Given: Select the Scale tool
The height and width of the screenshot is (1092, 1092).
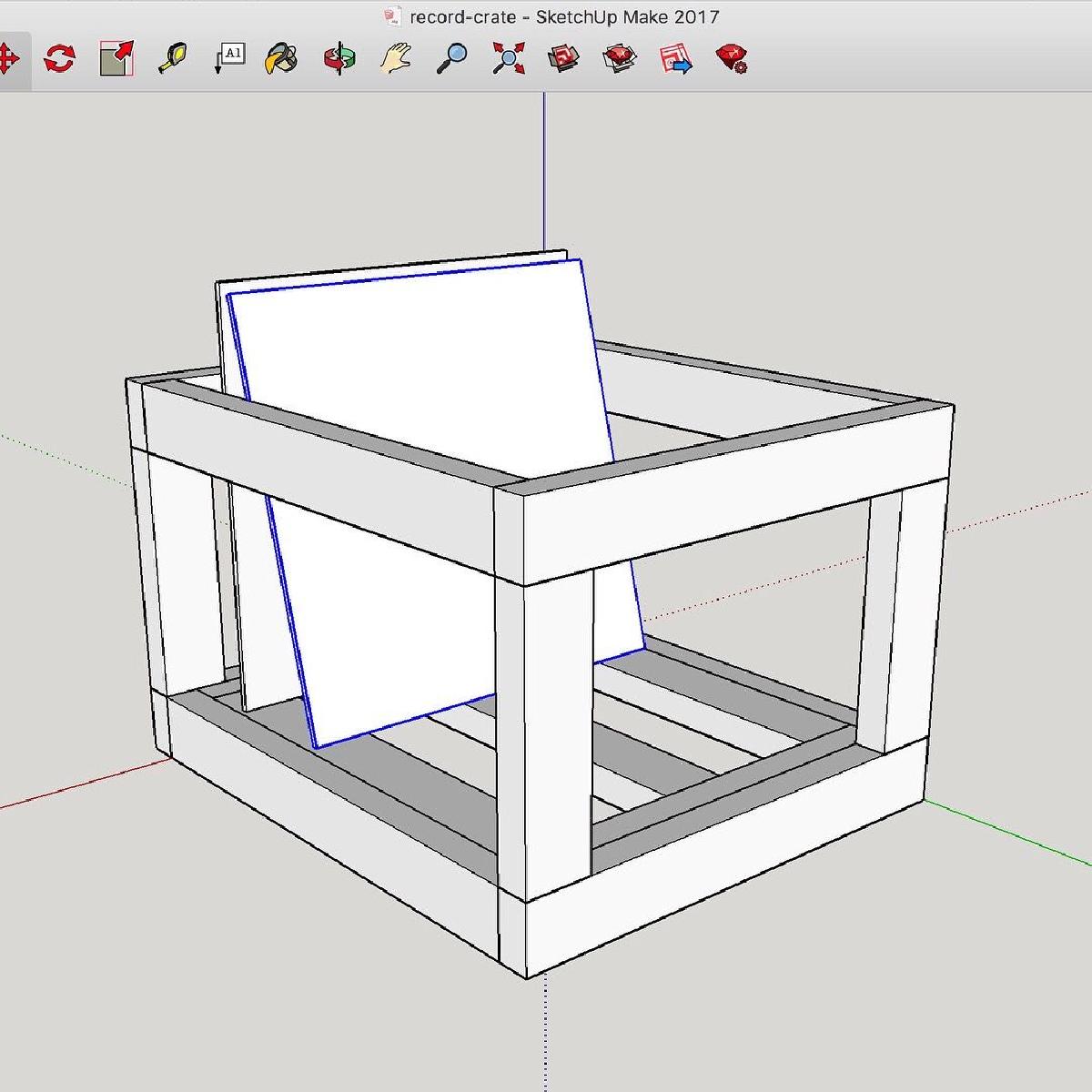Looking at the screenshot, I should 116,59.
